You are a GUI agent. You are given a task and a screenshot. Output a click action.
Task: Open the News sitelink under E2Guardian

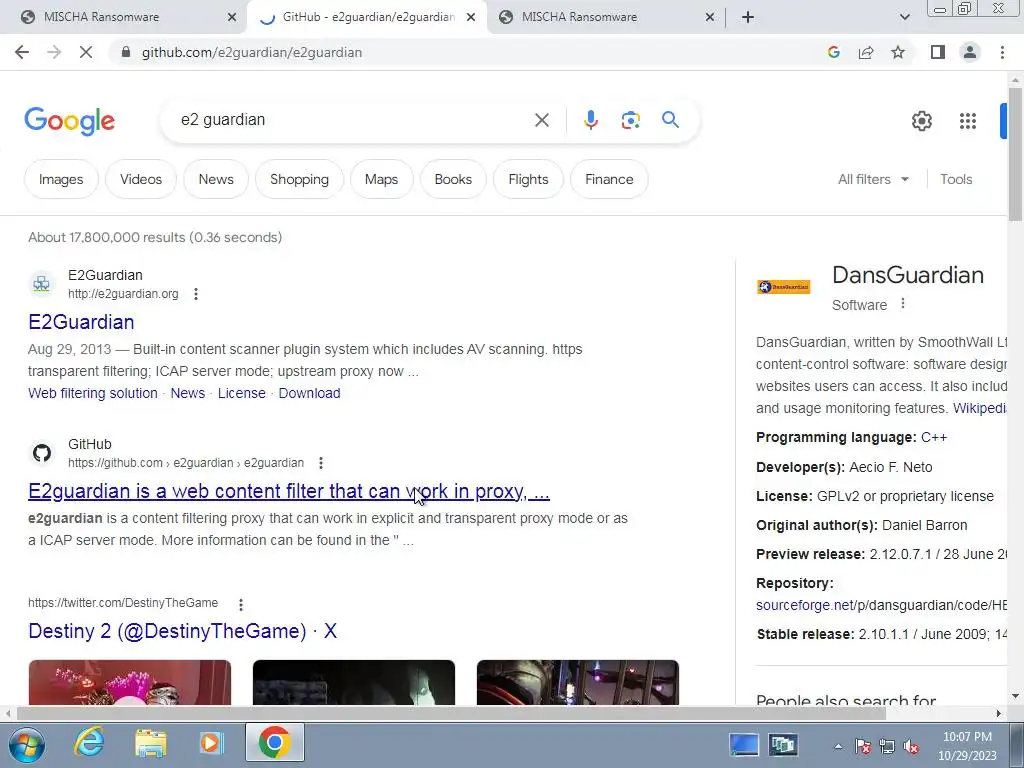187,393
